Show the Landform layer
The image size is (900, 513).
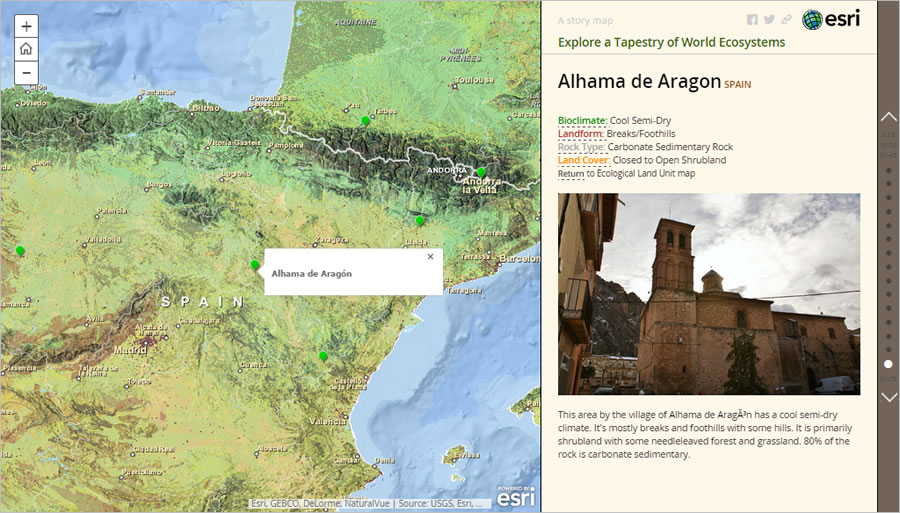[x=581, y=134]
